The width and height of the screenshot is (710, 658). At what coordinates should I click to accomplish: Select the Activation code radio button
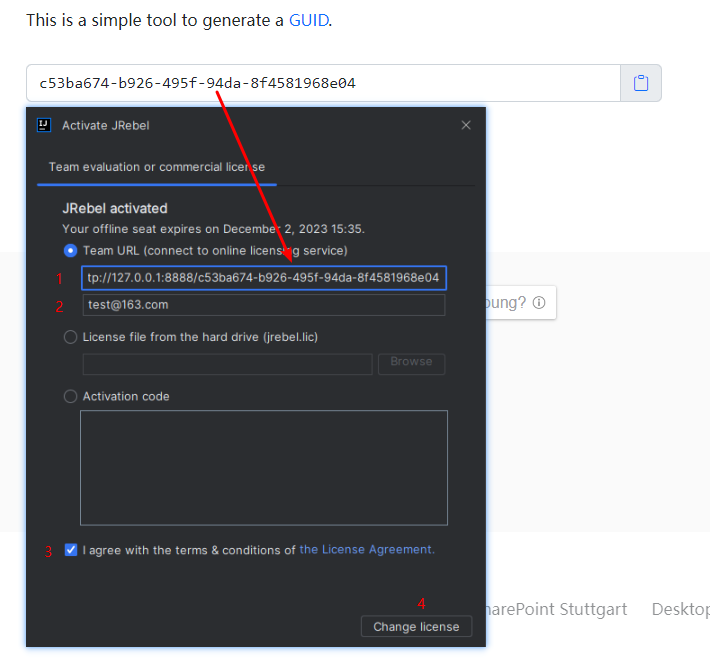pos(70,396)
